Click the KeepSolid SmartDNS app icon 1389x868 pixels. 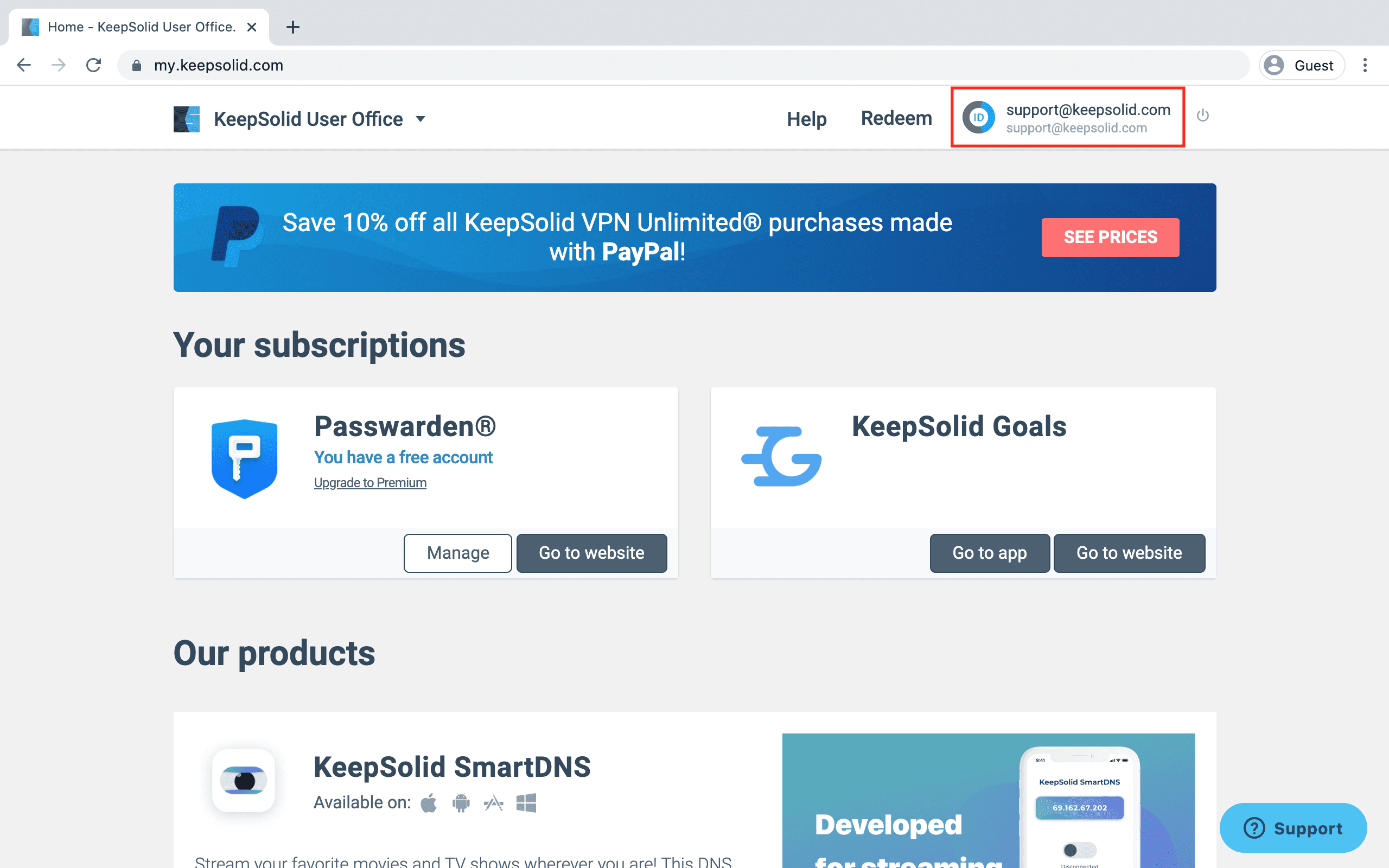(x=244, y=781)
